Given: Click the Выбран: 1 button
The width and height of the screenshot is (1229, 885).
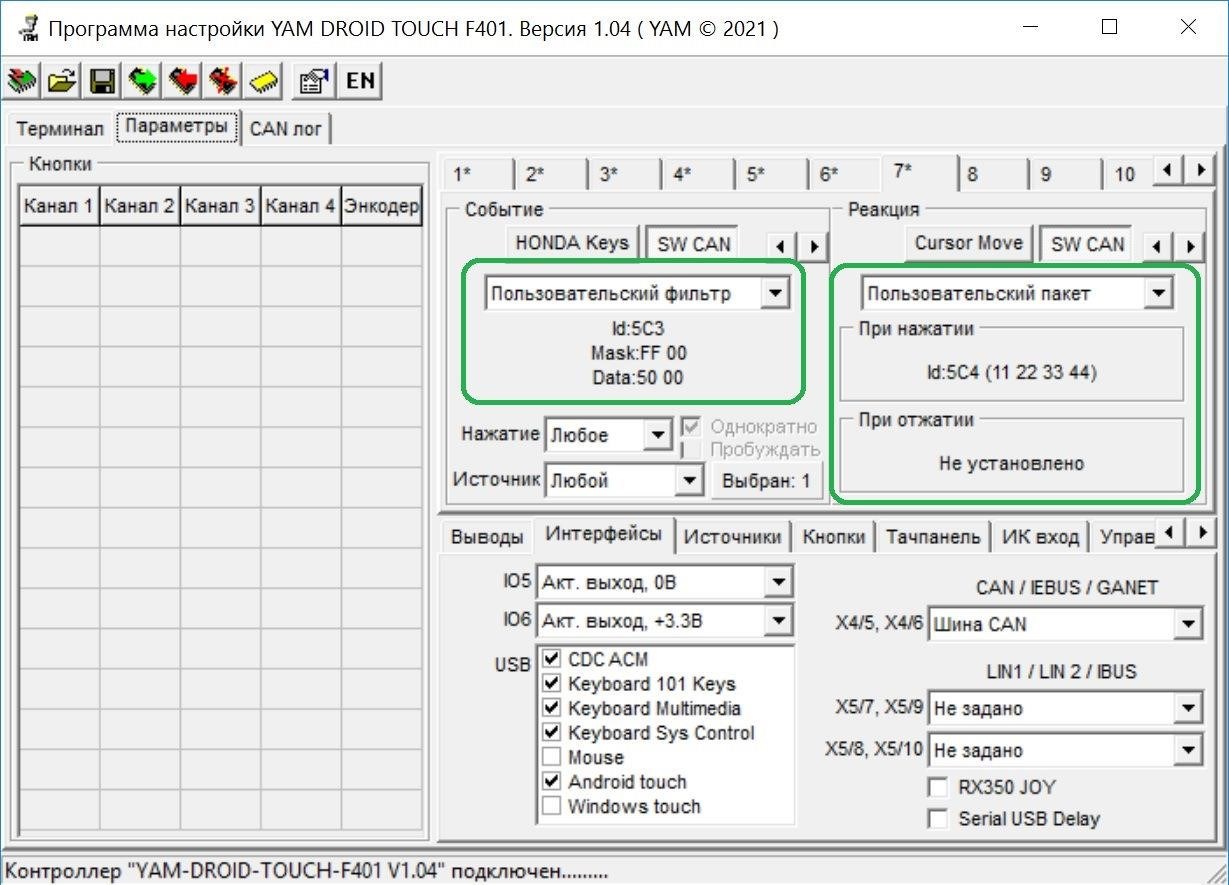Looking at the screenshot, I should (767, 481).
